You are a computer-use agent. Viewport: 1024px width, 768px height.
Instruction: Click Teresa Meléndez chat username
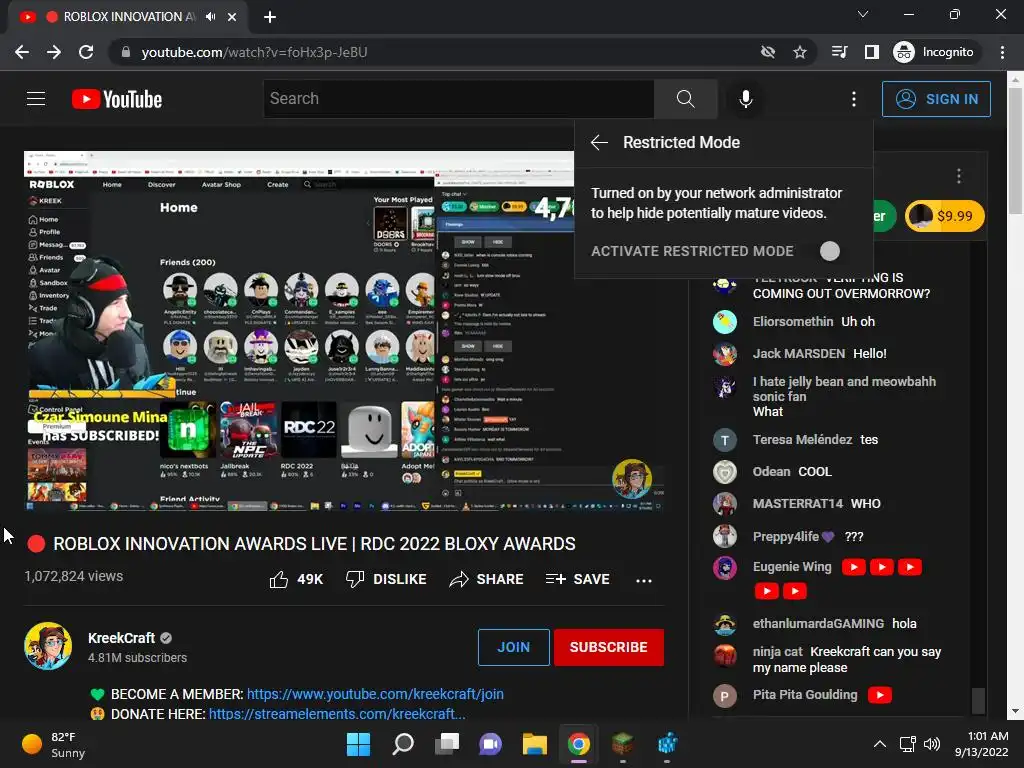tap(802, 440)
